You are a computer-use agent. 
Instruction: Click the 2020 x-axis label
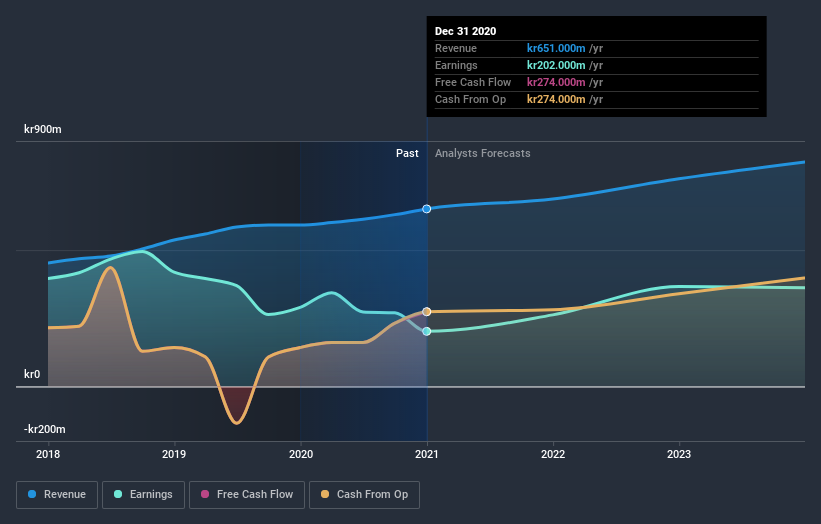(301, 454)
